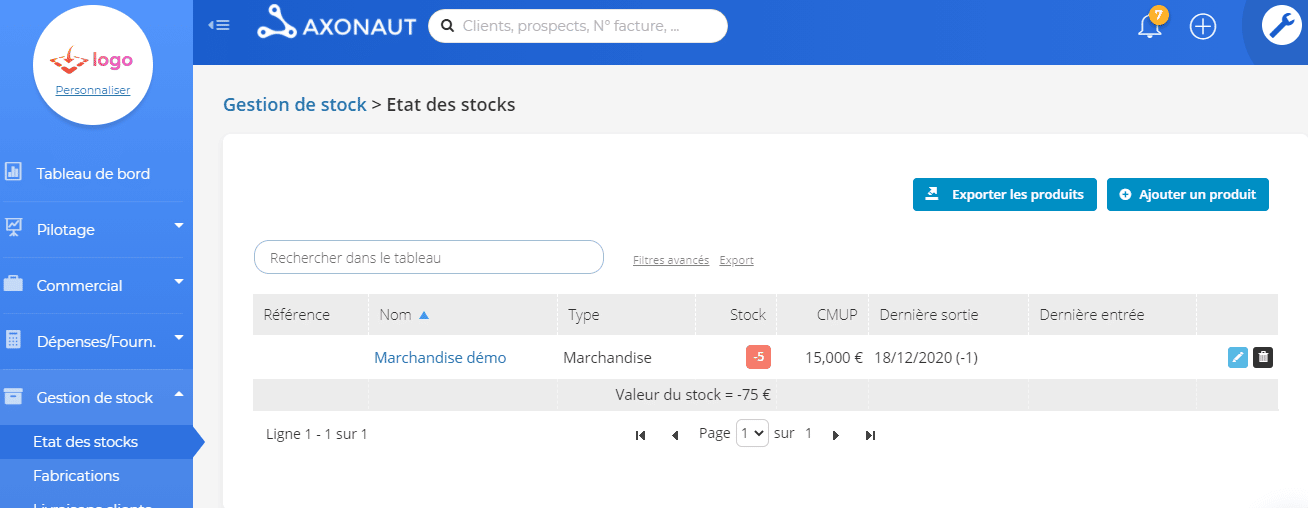Sort by Type column header
The width and height of the screenshot is (1308, 508).
[626, 314]
